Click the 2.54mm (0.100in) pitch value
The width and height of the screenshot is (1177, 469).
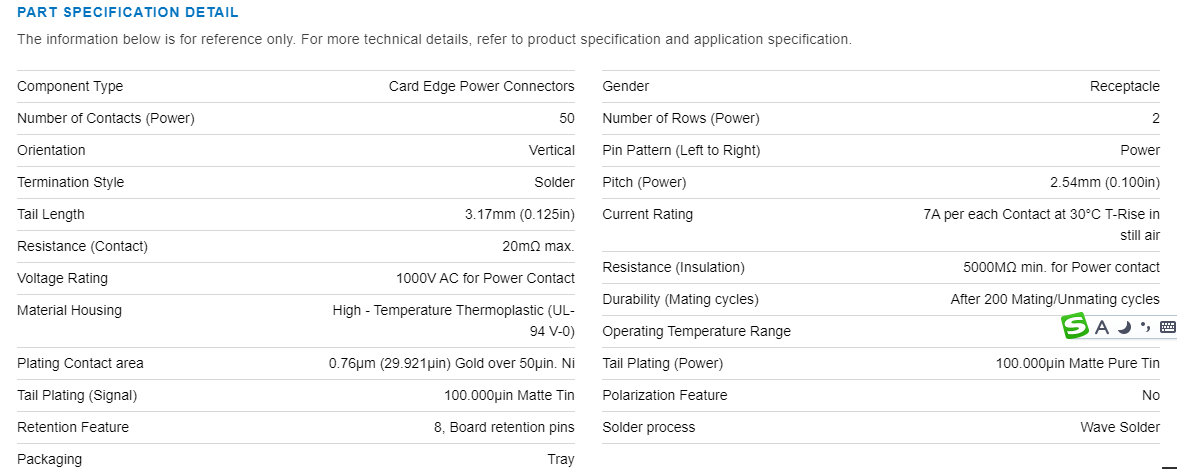point(1104,182)
